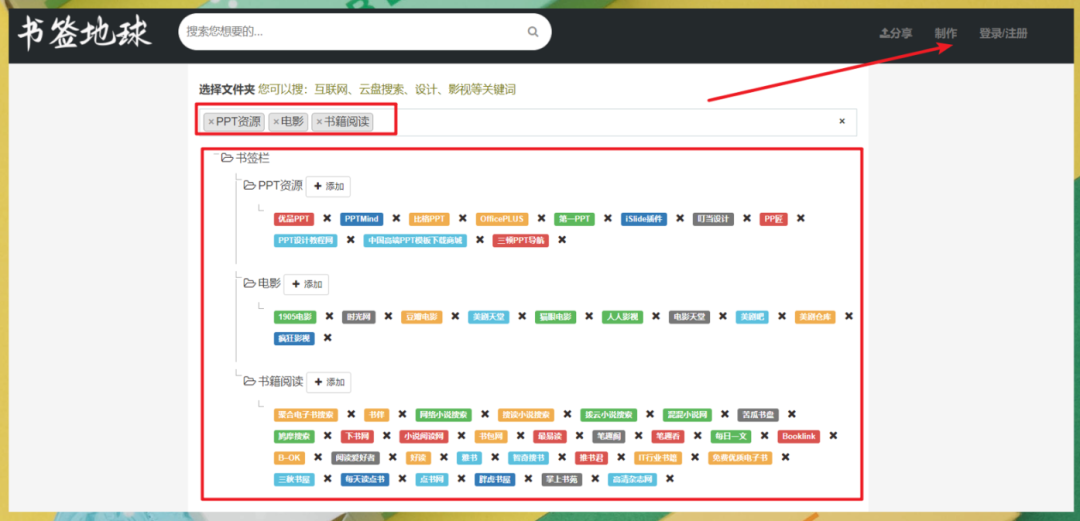
Task: Click inside the folder selection box
Action: [x=528, y=122]
